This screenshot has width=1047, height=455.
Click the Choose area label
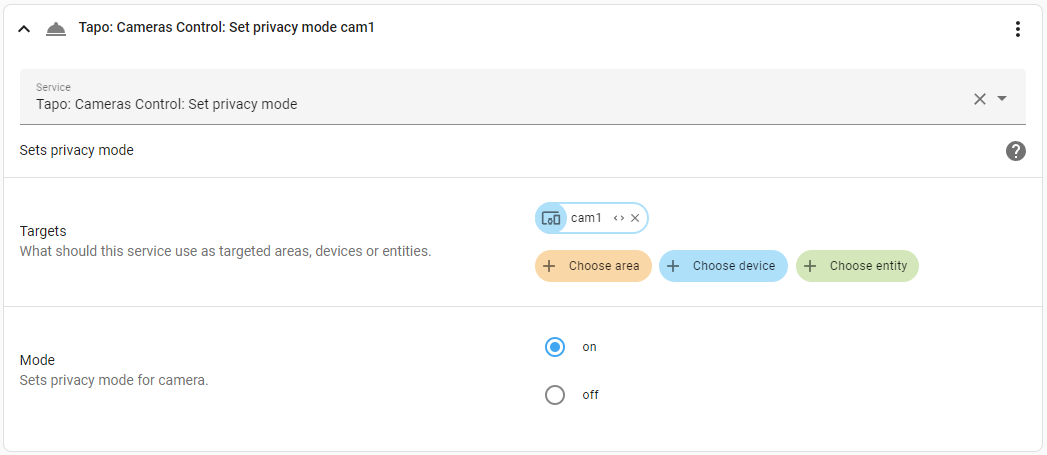[604, 266]
